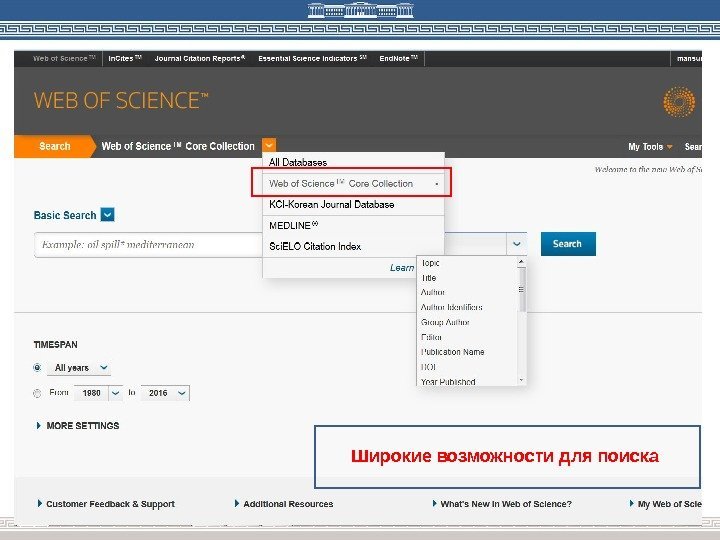
Task: Choose Editor in the field list
Action: point(467,337)
